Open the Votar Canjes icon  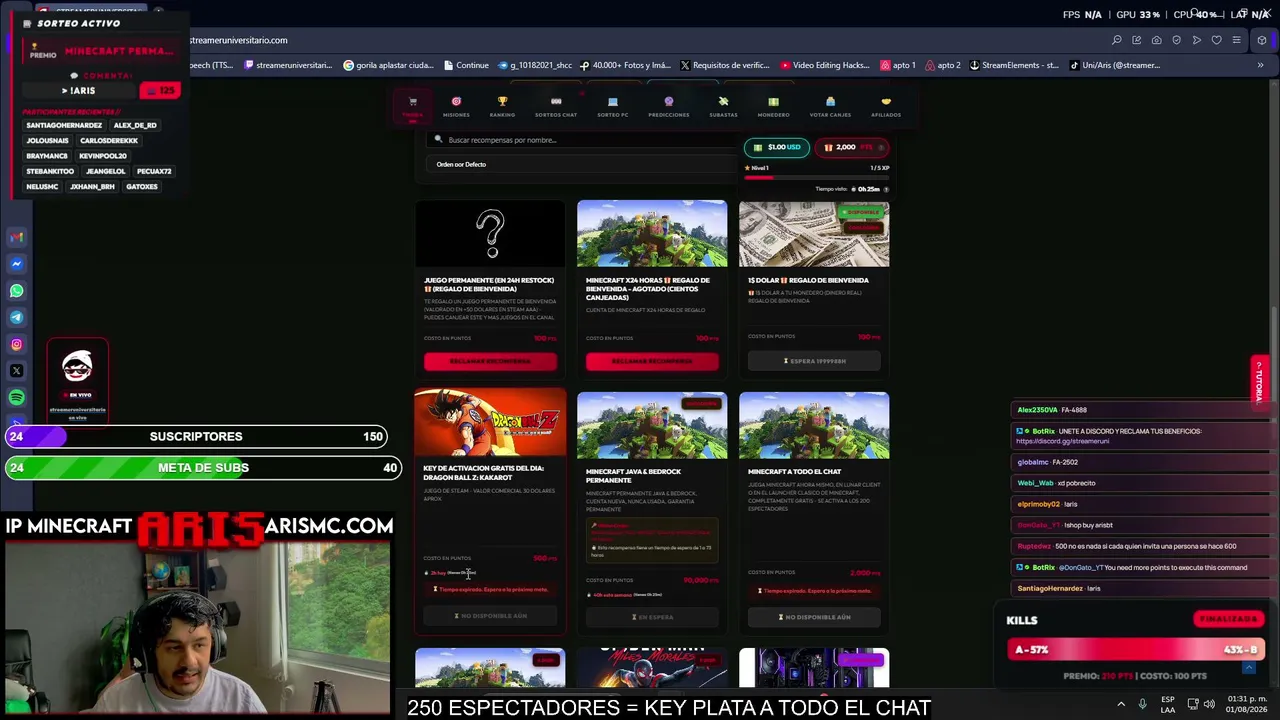(x=830, y=101)
